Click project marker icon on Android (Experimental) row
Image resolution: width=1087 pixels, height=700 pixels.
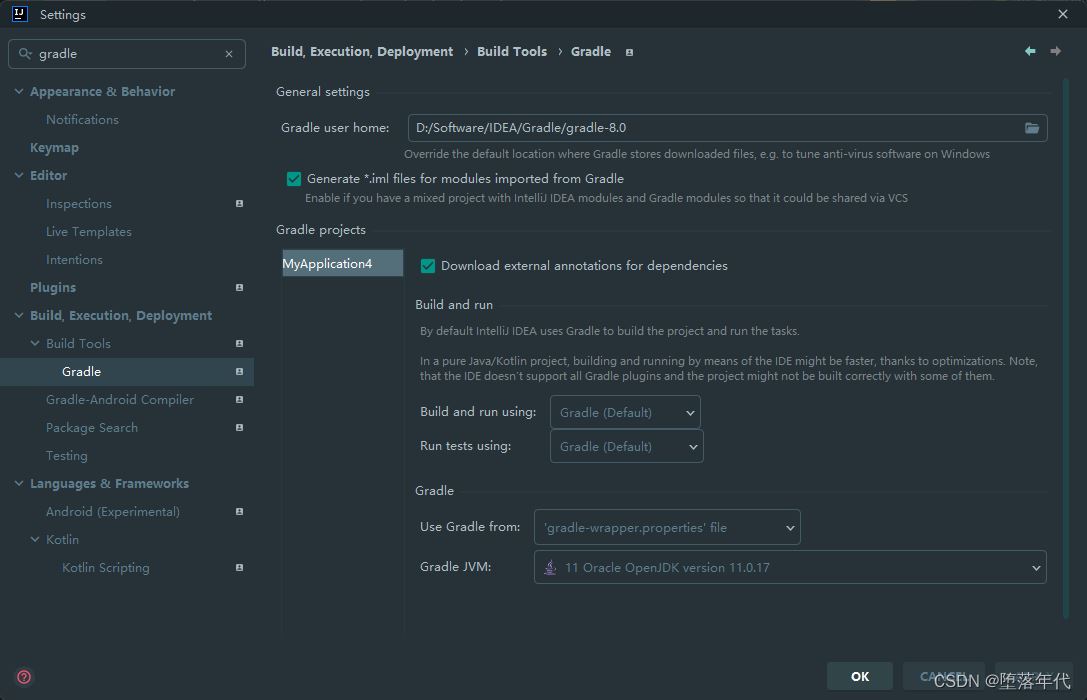239,511
